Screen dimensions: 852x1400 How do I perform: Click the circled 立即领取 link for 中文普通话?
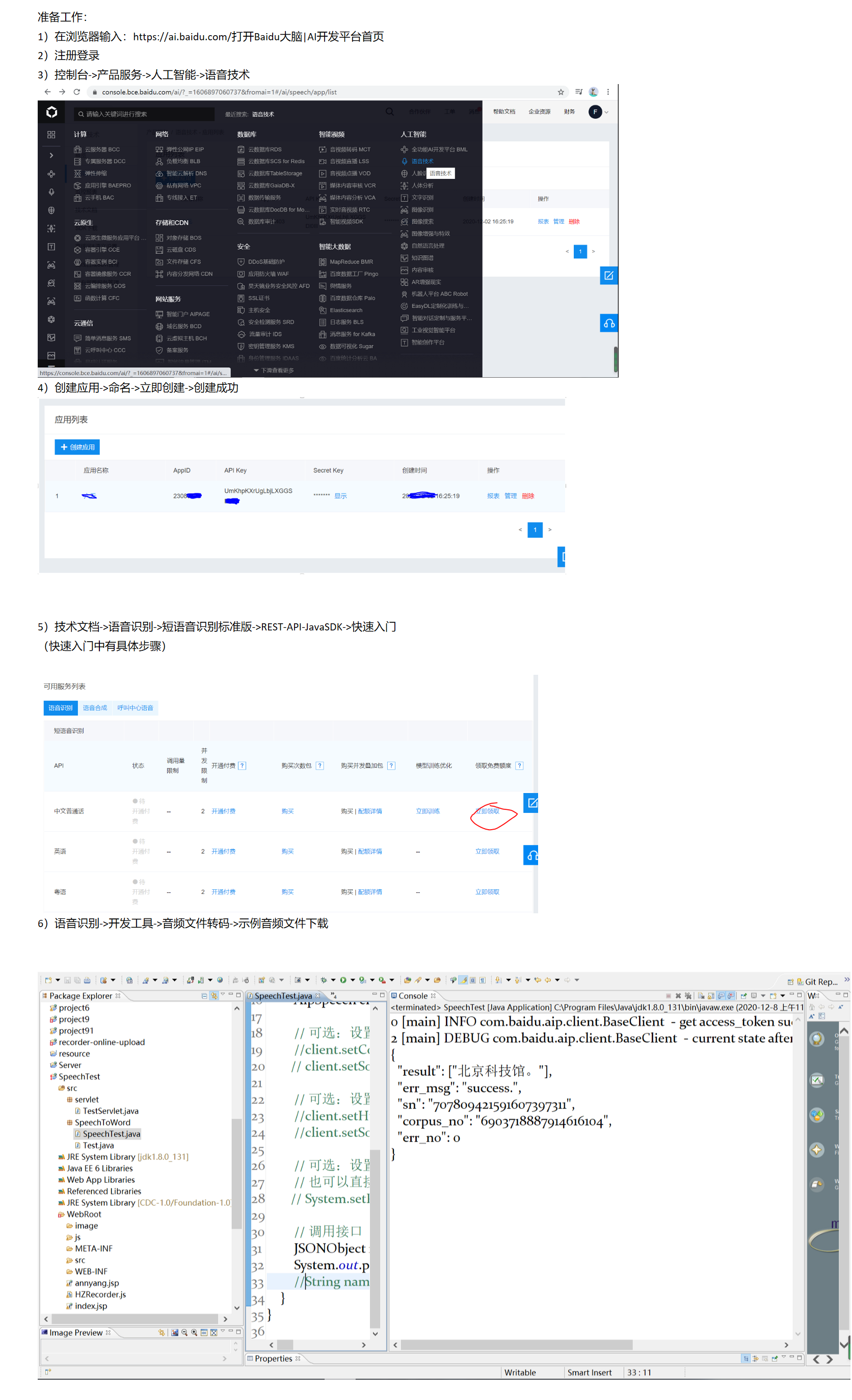point(489,811)
